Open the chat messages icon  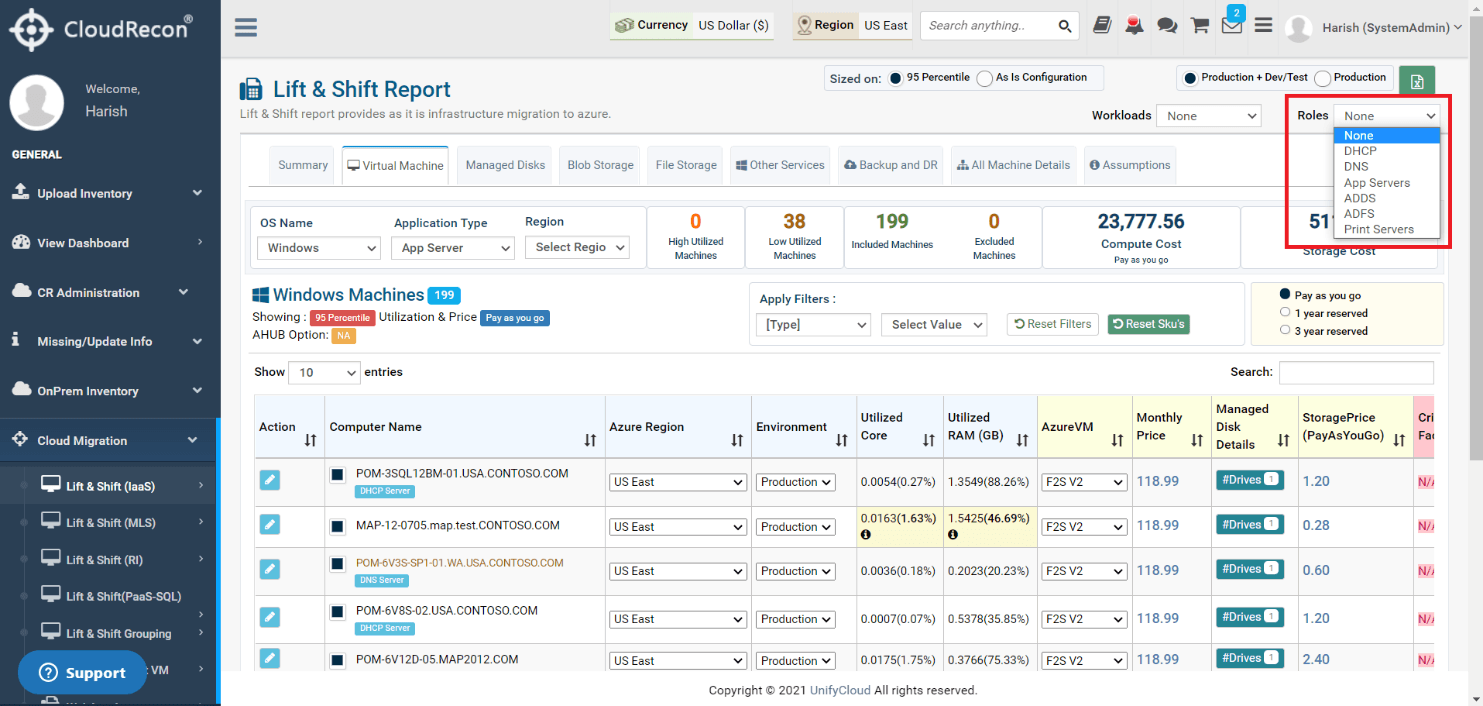tap(1167, 26)
